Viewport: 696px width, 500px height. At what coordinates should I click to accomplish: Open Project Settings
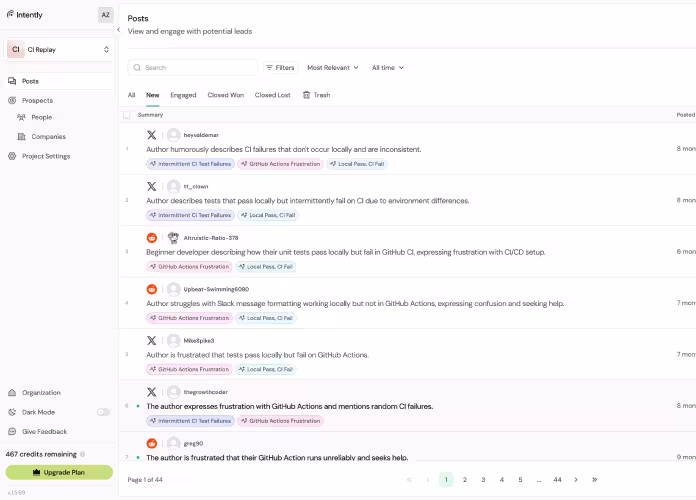tap(46, 156)
